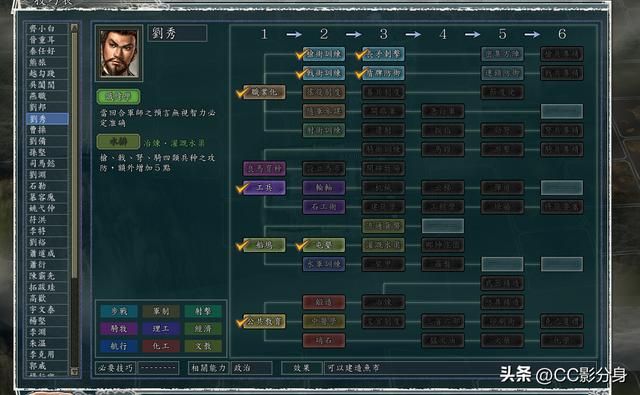Select 曹操 in the ruler list

(47, 130)
